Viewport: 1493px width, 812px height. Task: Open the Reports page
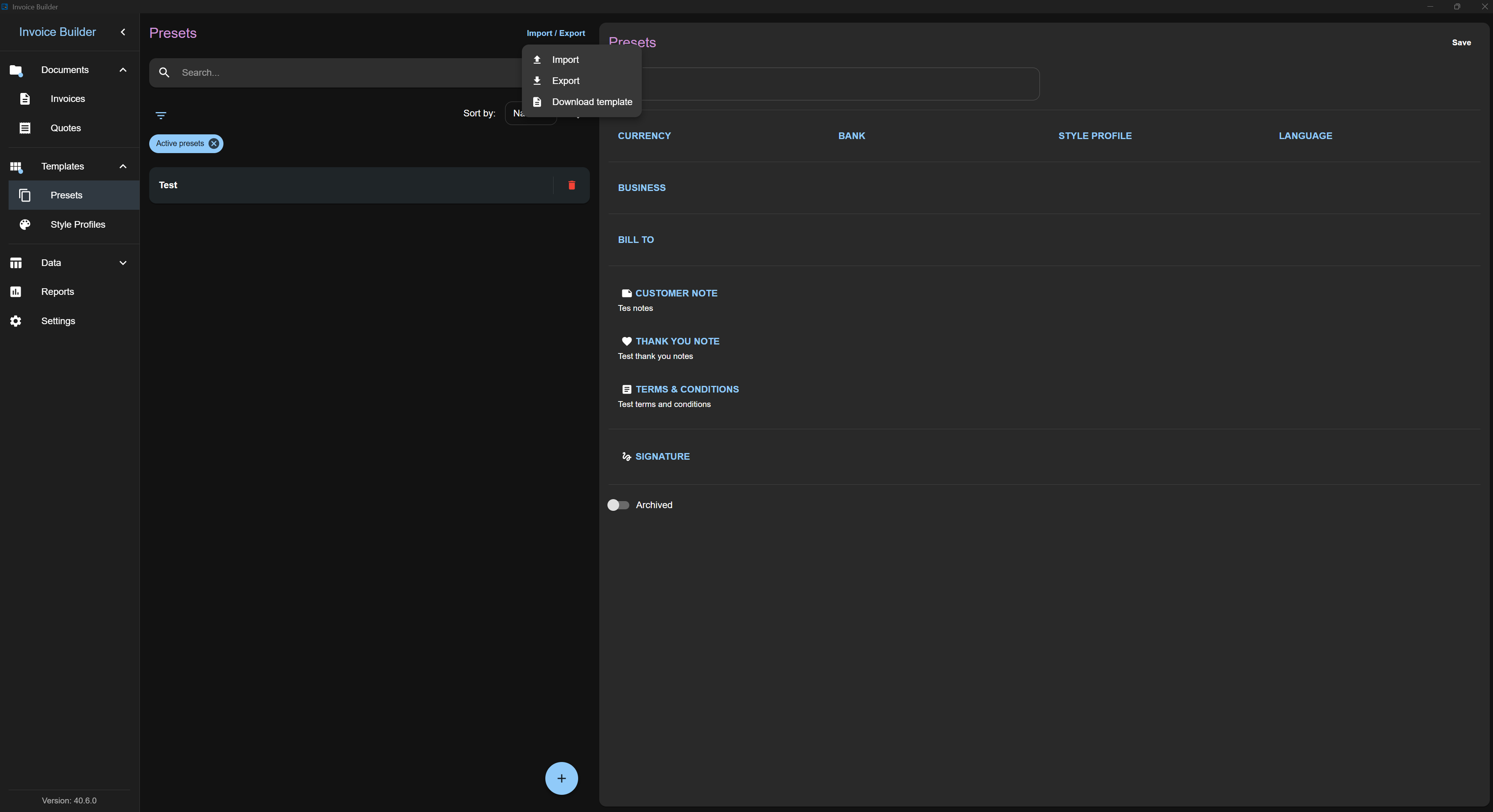click(x=70, y=292)
